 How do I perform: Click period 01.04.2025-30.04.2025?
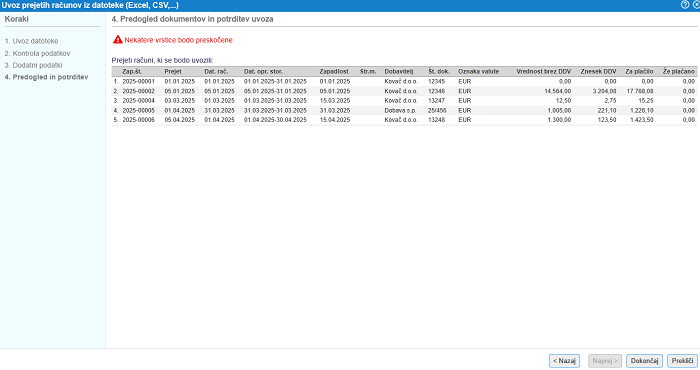275,120
